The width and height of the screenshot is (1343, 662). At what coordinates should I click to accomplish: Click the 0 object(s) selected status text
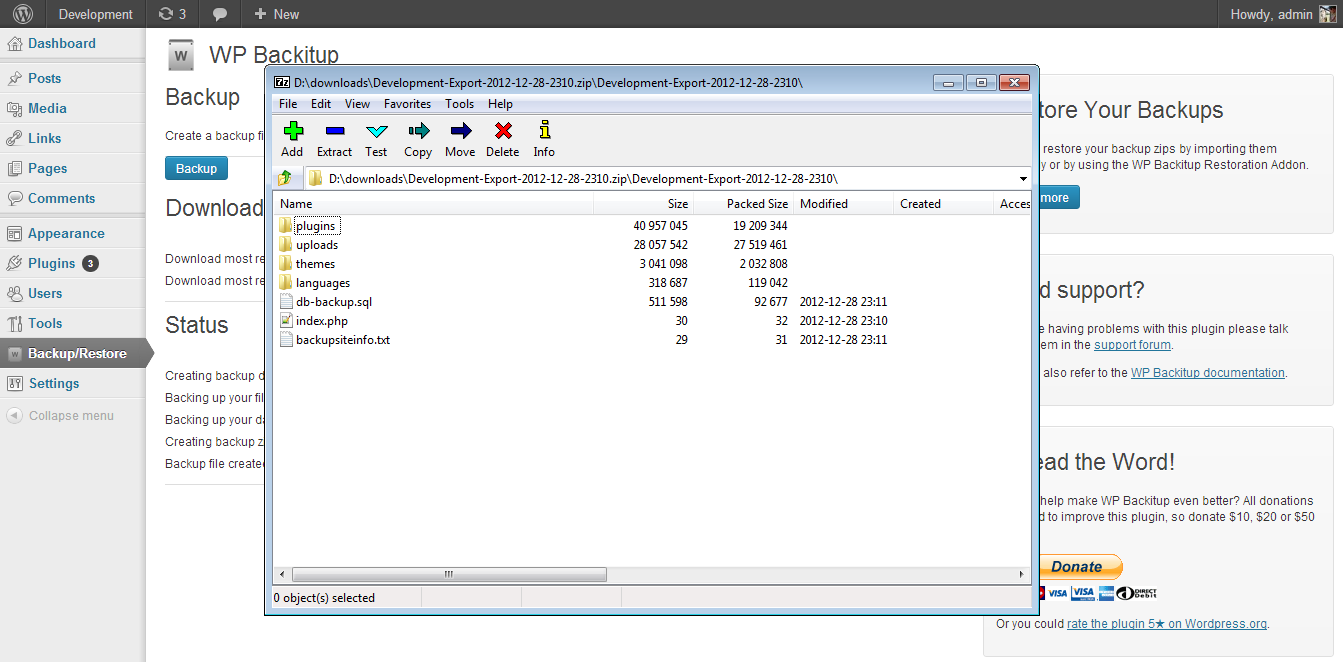point(325,598)
